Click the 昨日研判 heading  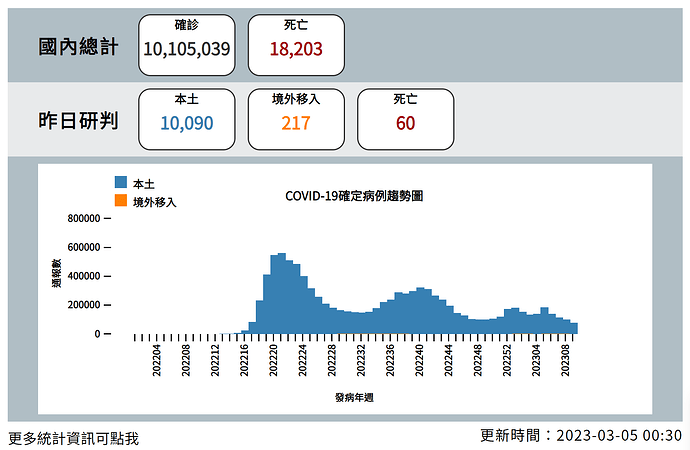coord(78,121)
